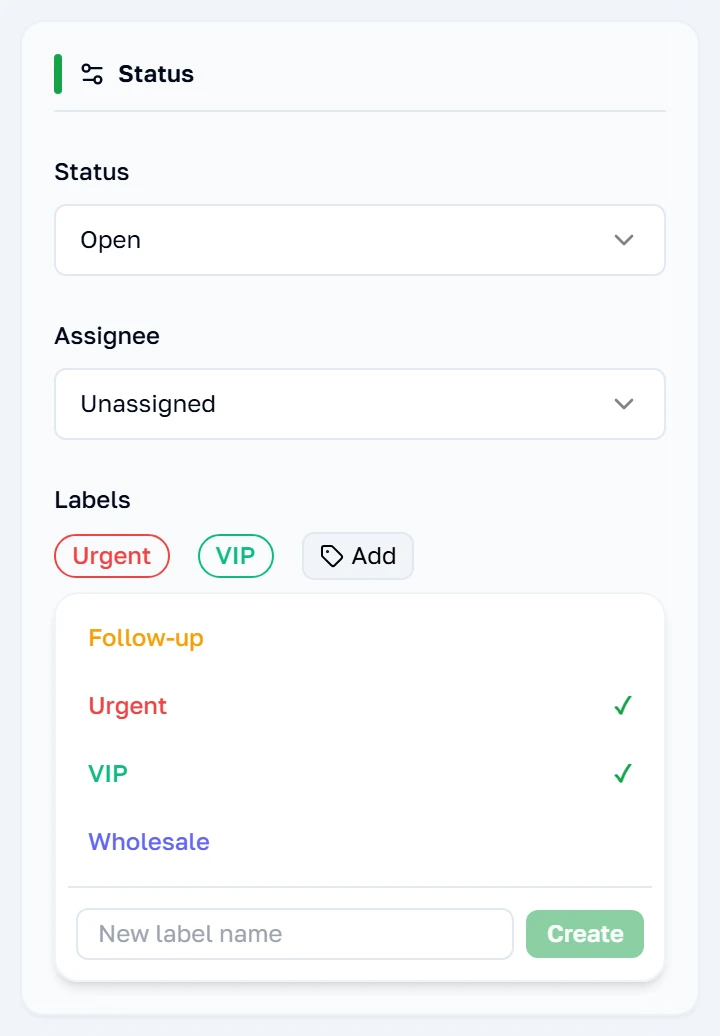The height and width of the screenshot is (1036, 720).
Task: Click the Status panel heading text
Action: (156, 74)
